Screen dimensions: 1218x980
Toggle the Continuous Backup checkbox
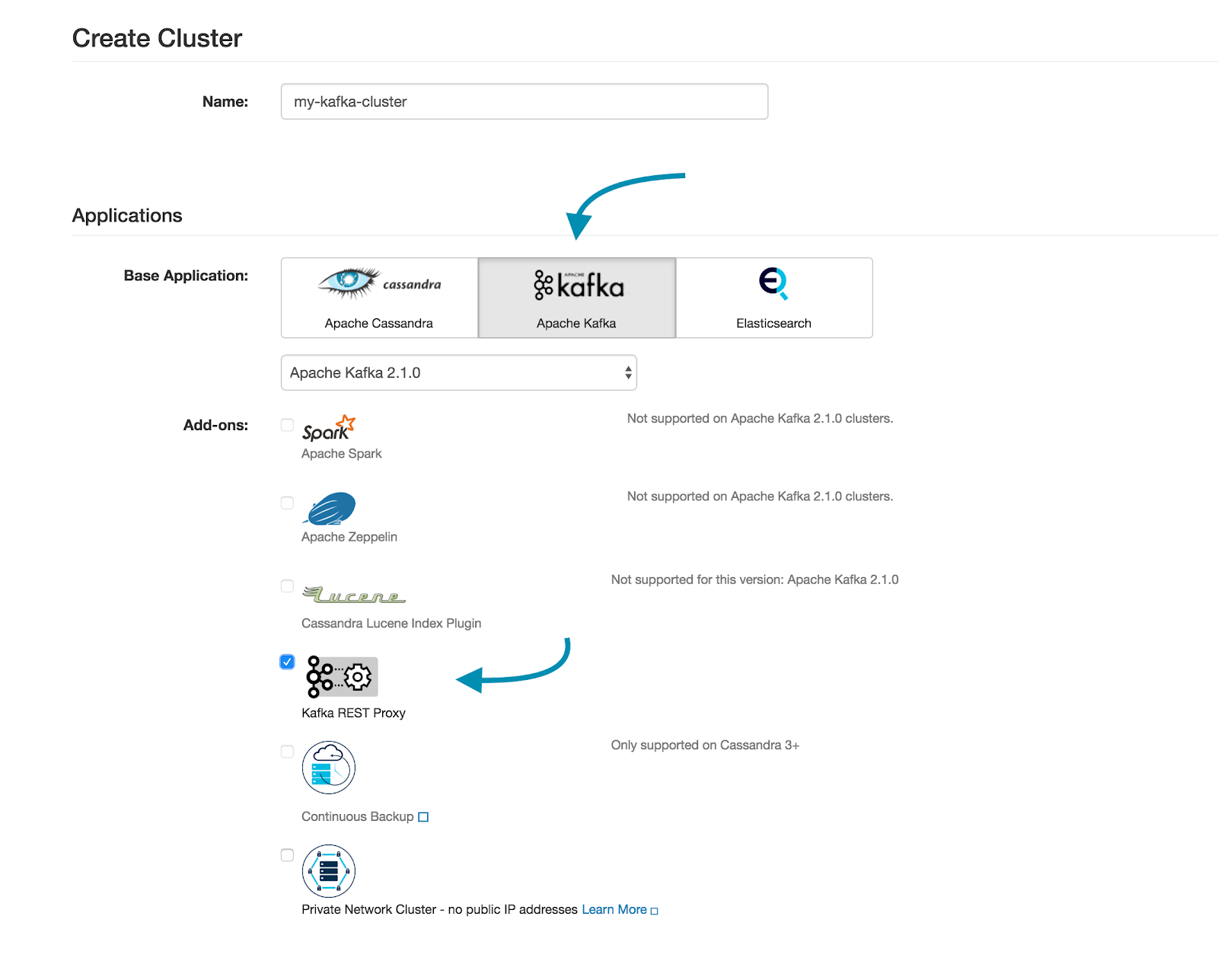tap(287, 752)
